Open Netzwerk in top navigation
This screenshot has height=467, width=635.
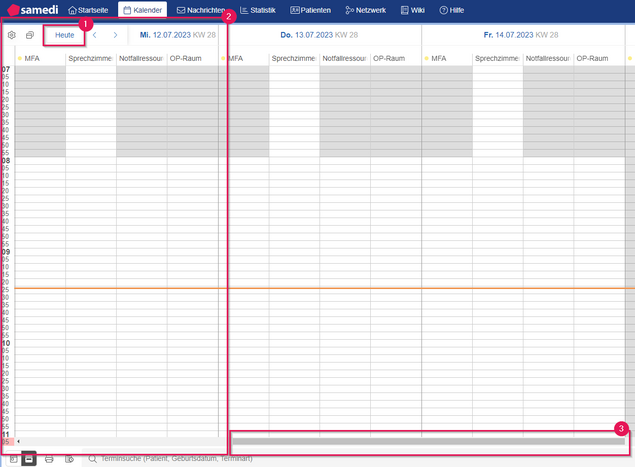point(366,10)
